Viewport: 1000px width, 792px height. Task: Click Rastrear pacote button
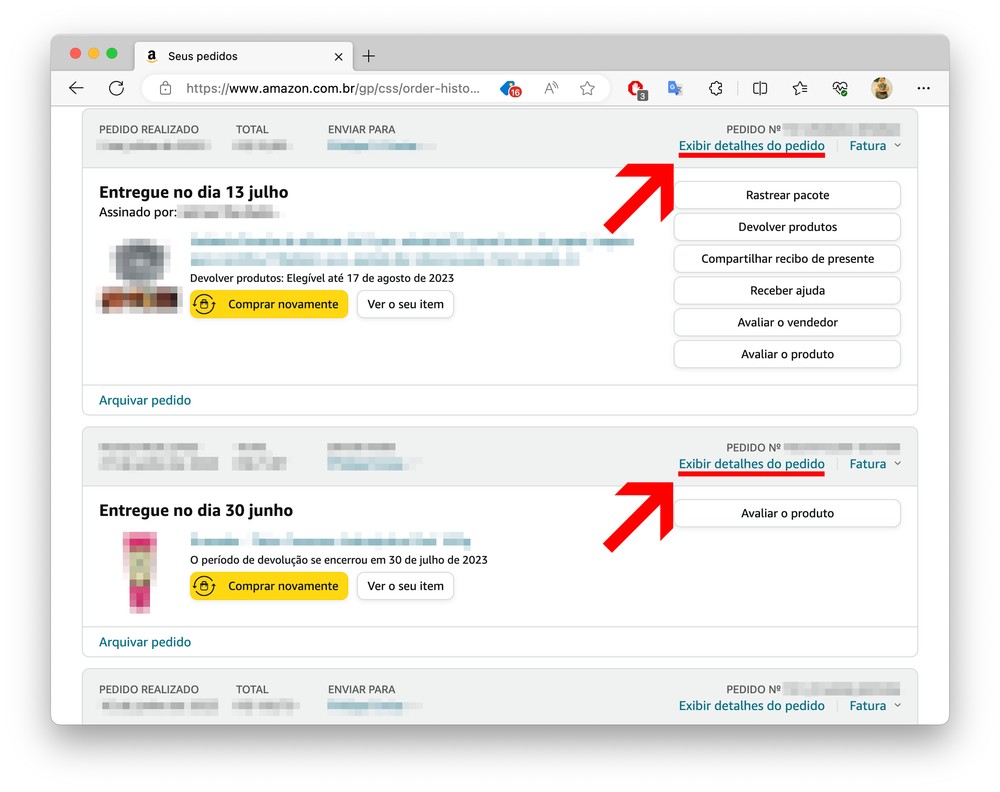(x=787, y=195)
